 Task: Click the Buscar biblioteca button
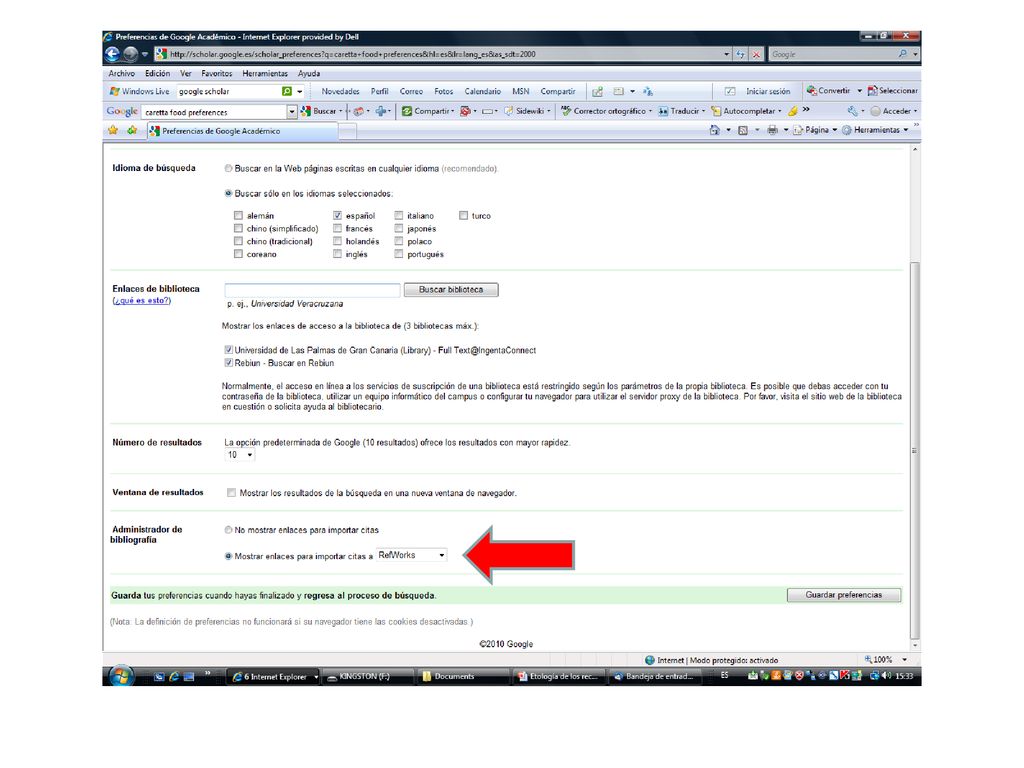tap(451, 289)
